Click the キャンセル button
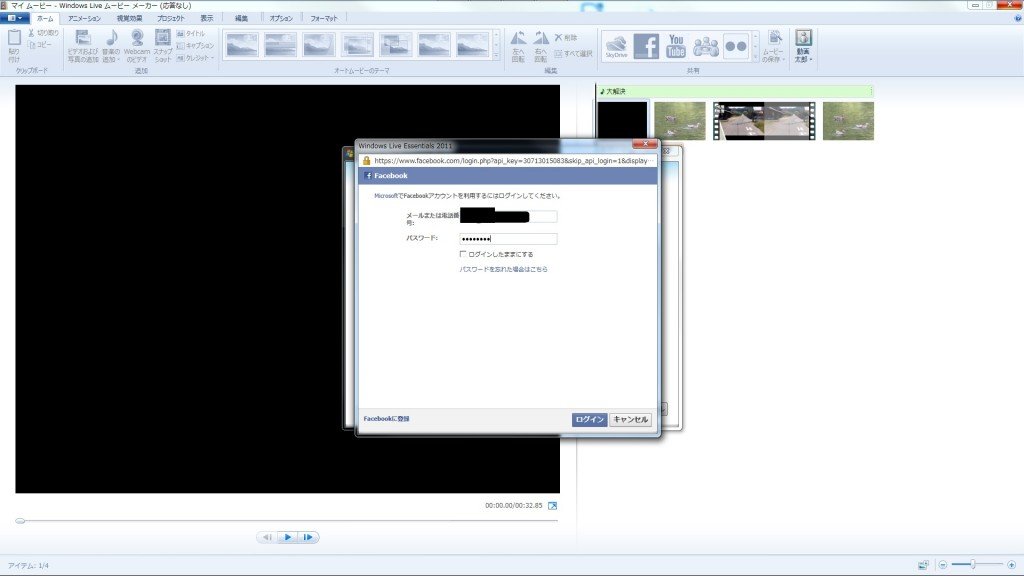The image size is (1024, 576). pos(630,419)
